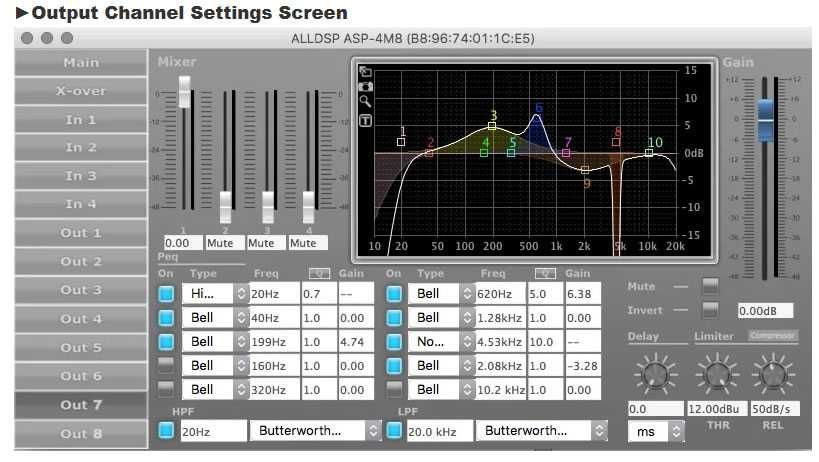819x462 pixels.
Task: Toggle the Invert polarity button
Action: click(x=710, y=310)
